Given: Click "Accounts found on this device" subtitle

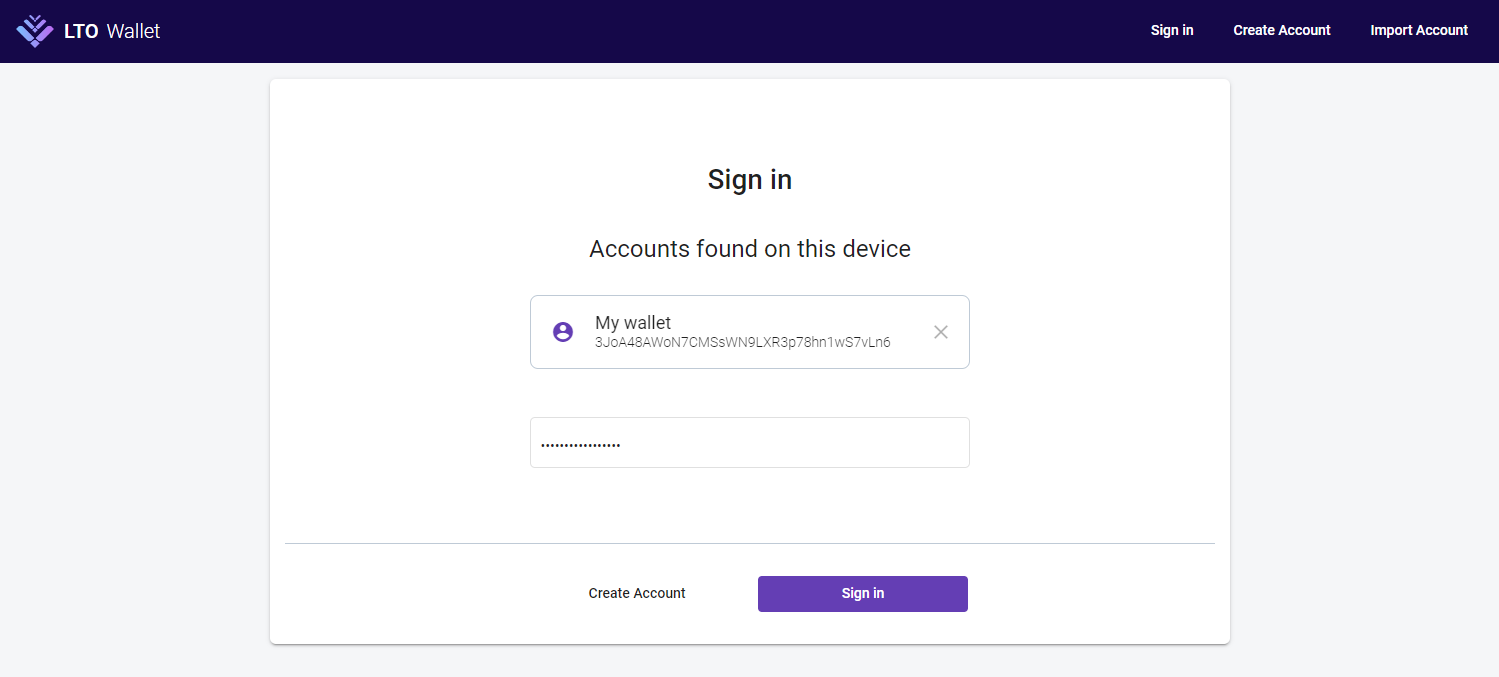Looking at the screenshot, I should (x=750, y=248).
